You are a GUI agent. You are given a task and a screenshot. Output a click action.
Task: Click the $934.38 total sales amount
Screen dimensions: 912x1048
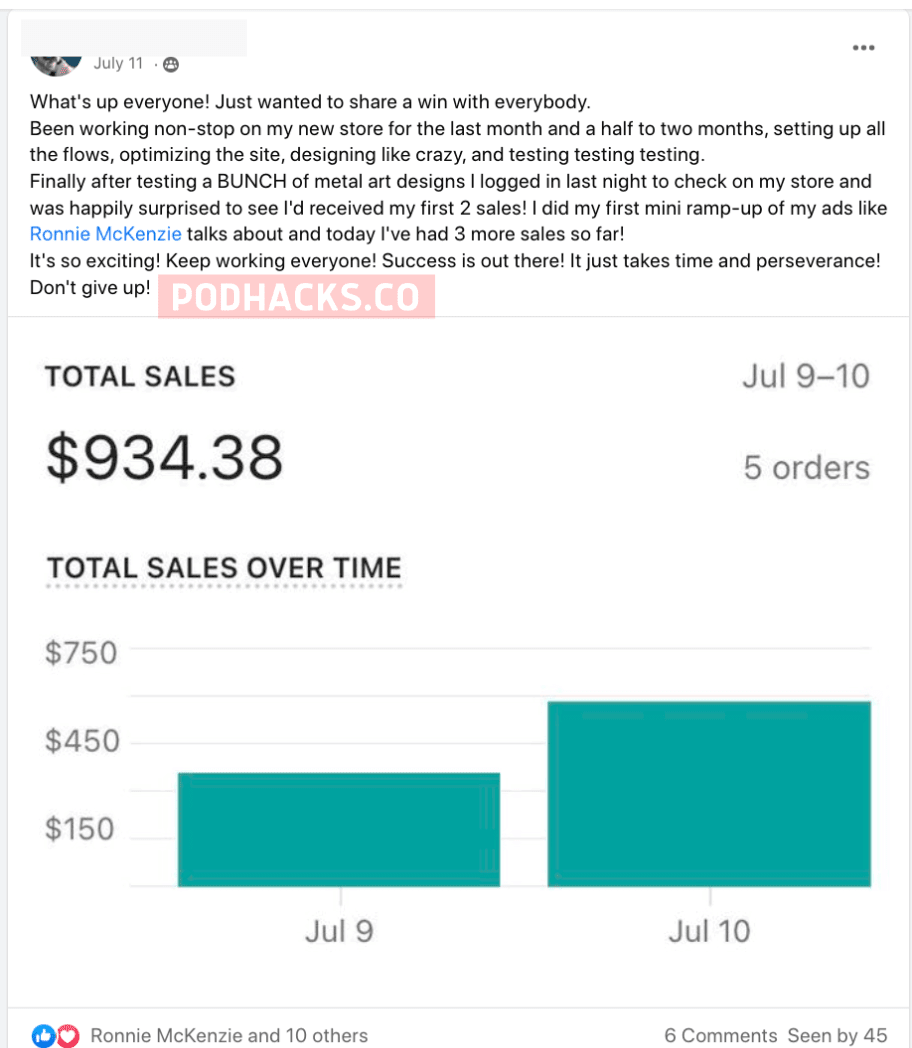point(165,459)
